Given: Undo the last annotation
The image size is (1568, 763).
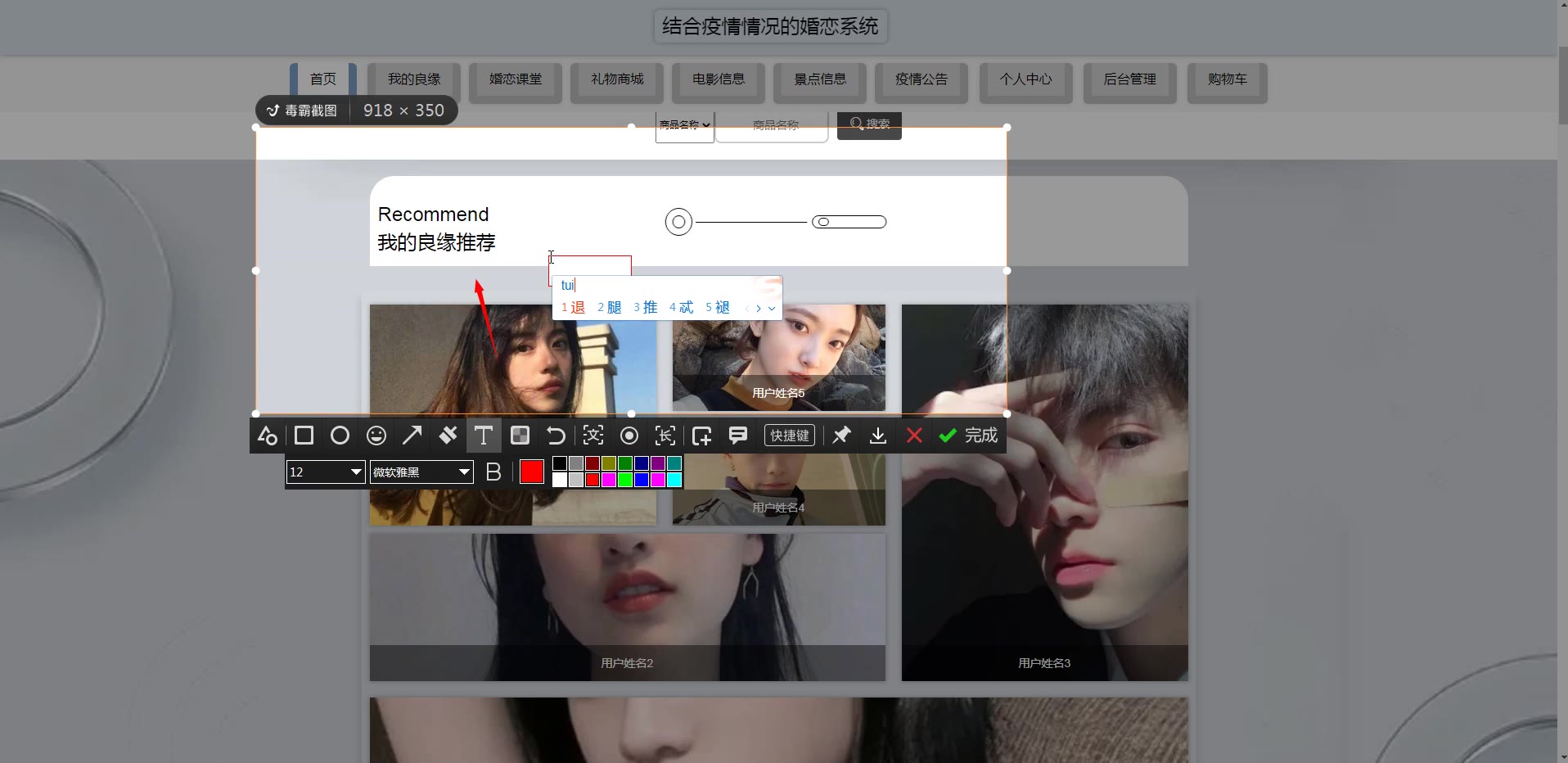Looking at the screenshot, I should (556, 436).
